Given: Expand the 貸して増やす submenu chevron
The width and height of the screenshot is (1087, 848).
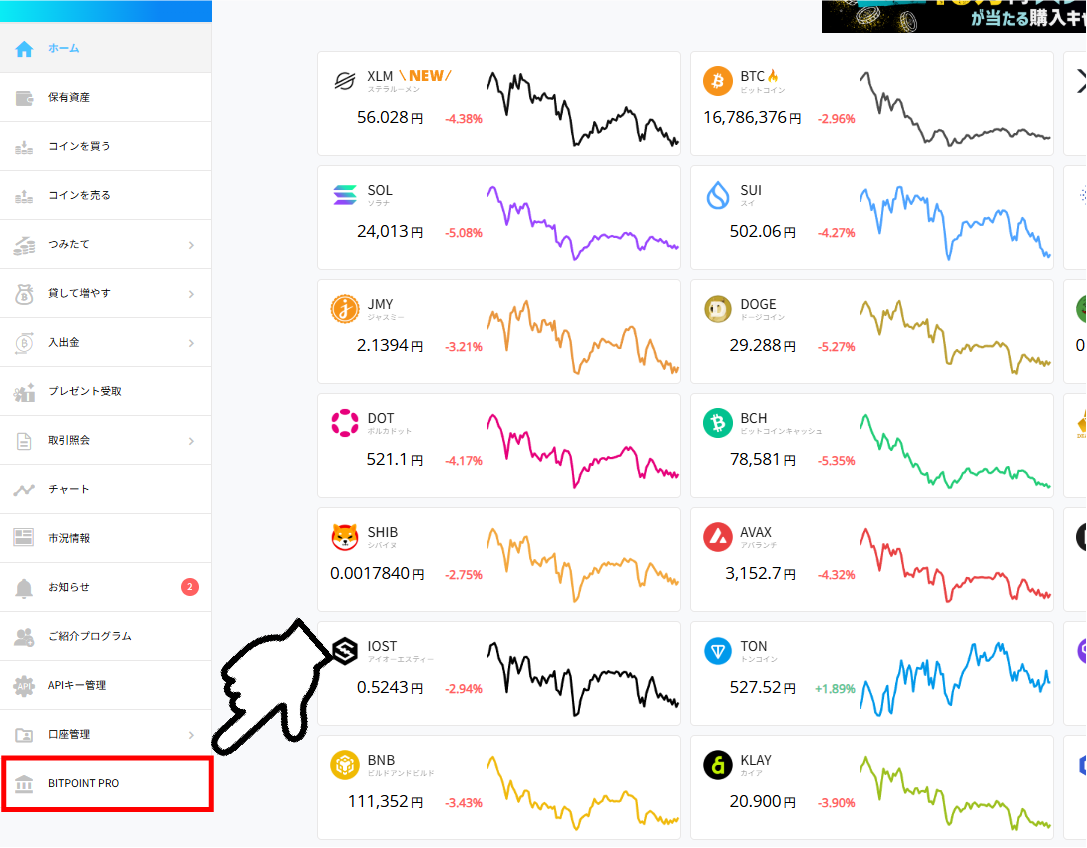Looking at the screenshot, I should [191, 294].
